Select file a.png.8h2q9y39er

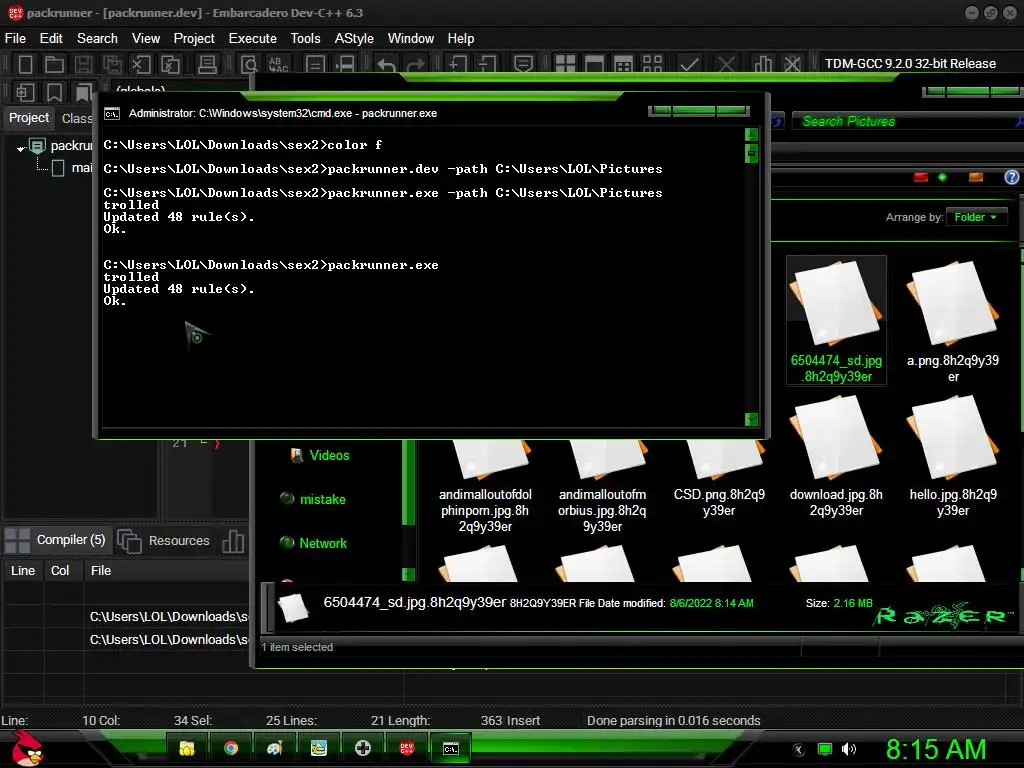[x=953, y=320]
